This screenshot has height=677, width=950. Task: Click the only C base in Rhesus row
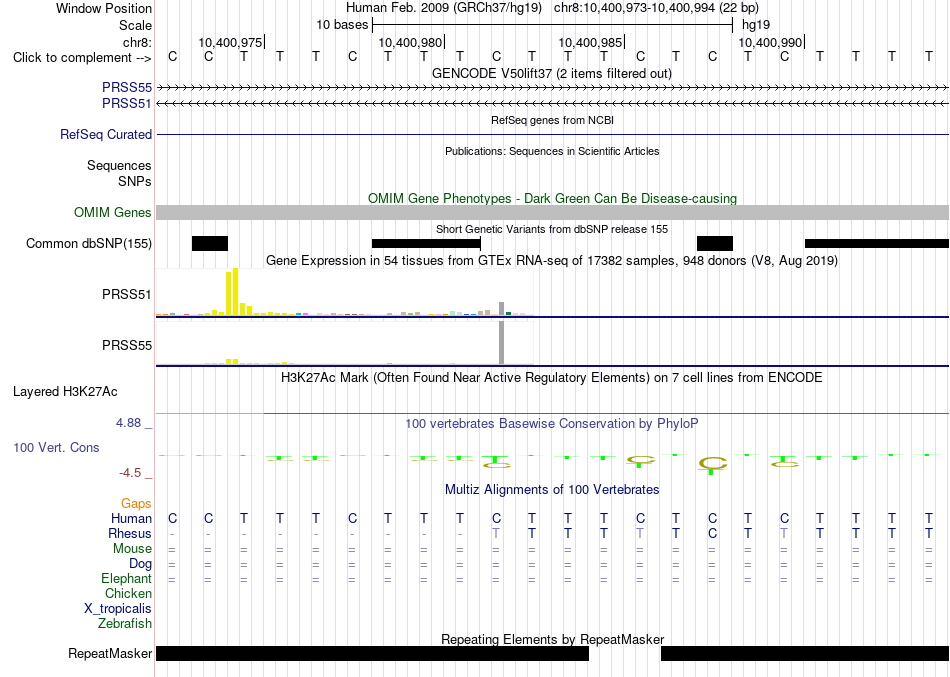pyautogui.click(x=712, y=534)
